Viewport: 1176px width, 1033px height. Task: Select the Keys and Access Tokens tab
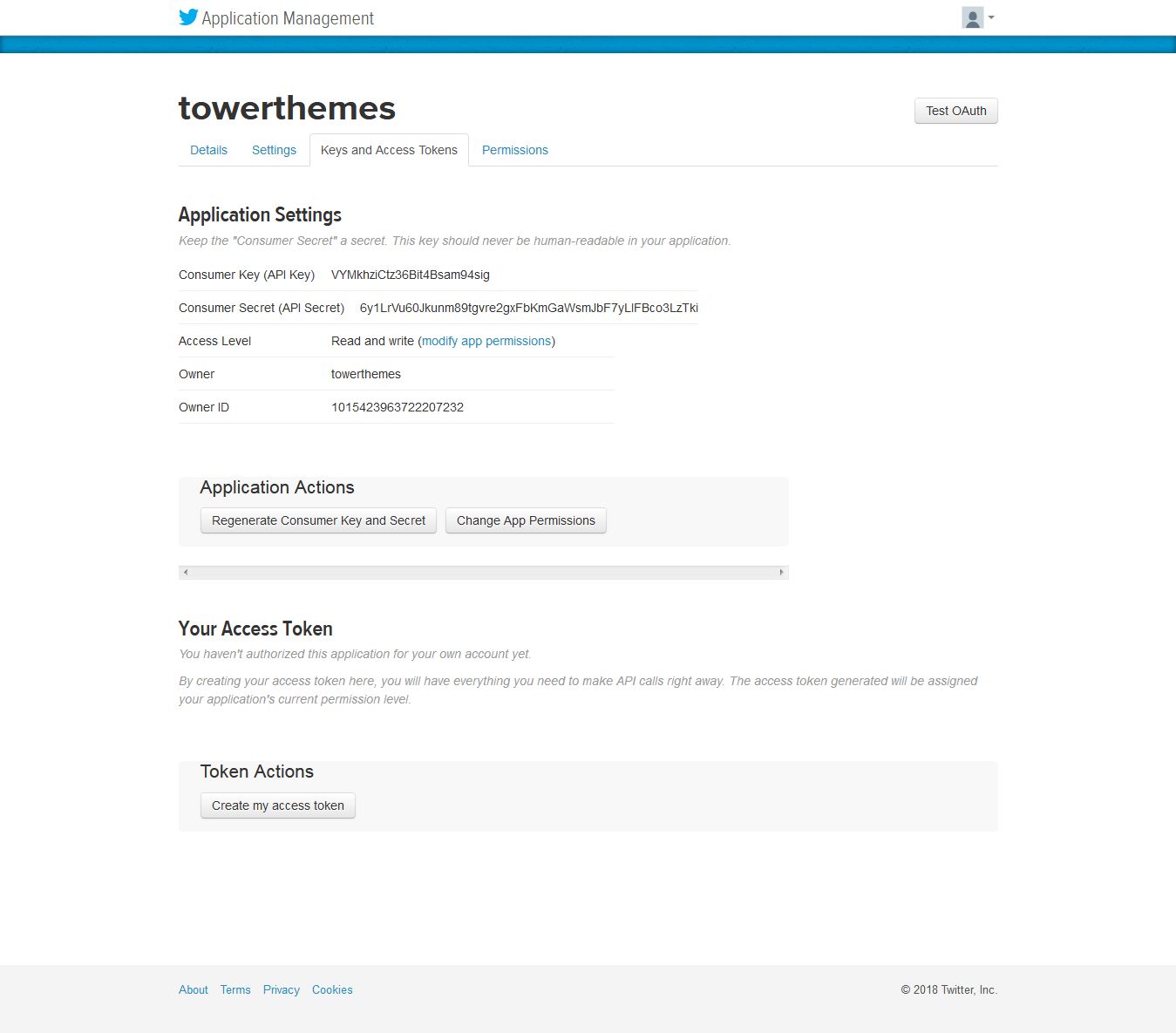click(x=389, y=150)
